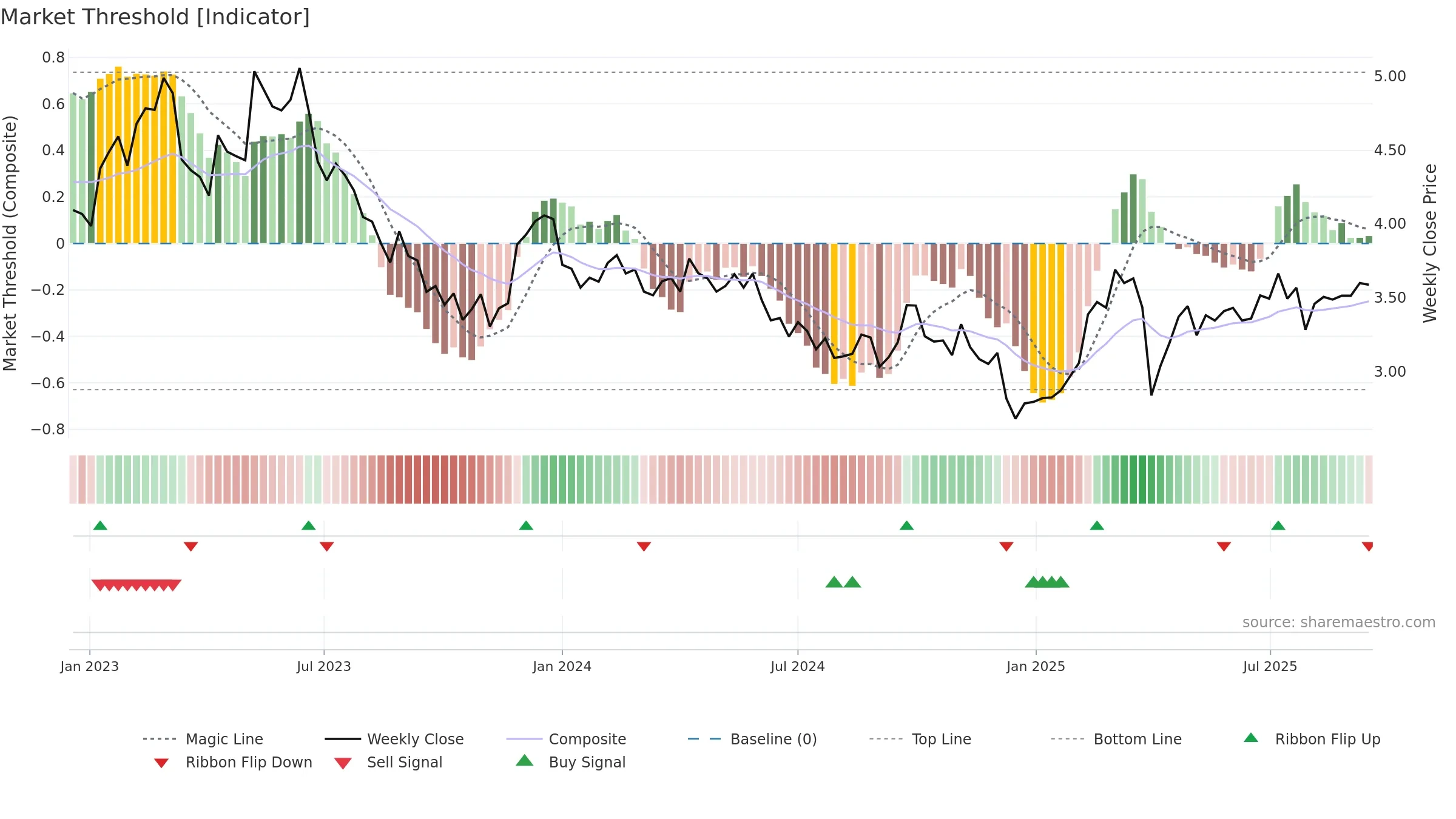This screenshot has height=819, width=1456.
Task: Toggle the Sell Signal legend entry
Action: click(x=388, y=762)
